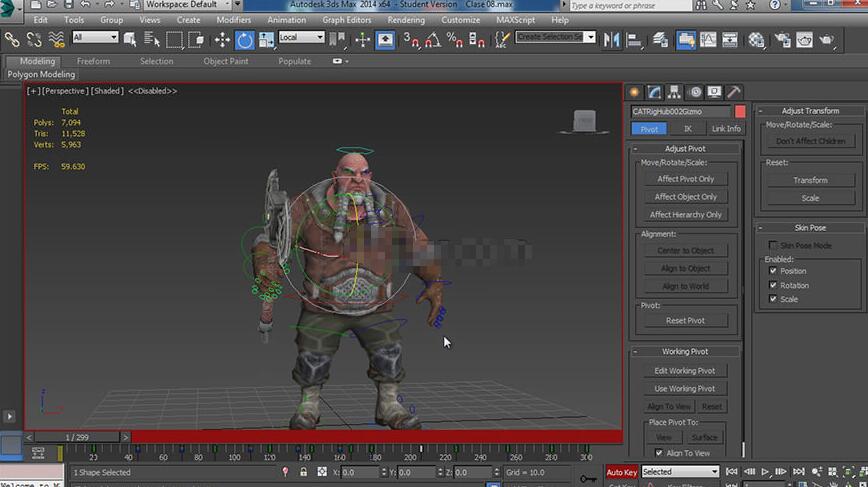Activate the Select Object tool
Viewport: 868px width, 487px height.
click(130, 39)
